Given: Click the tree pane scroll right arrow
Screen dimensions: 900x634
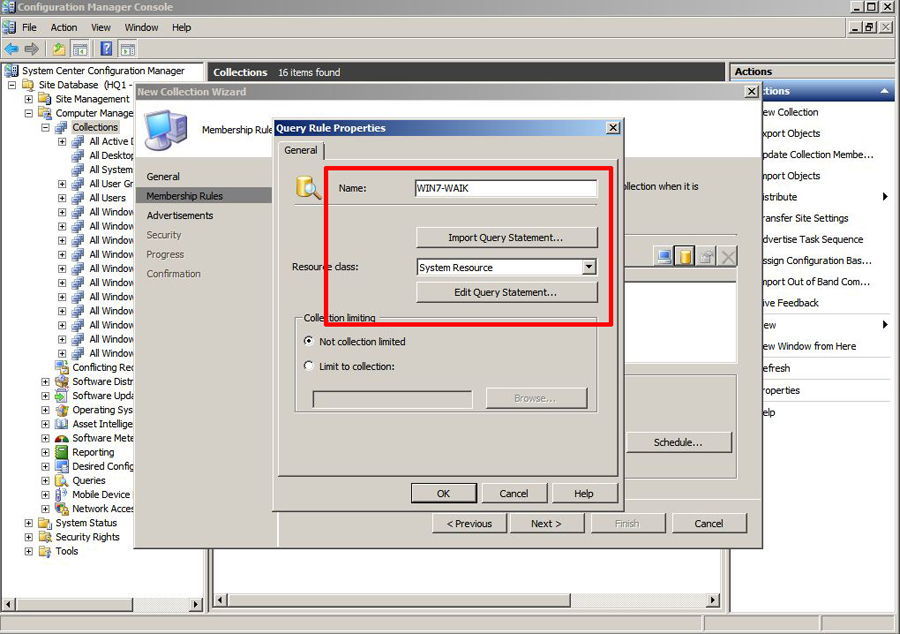Looking at the screenshot, I should pos(196,604).
